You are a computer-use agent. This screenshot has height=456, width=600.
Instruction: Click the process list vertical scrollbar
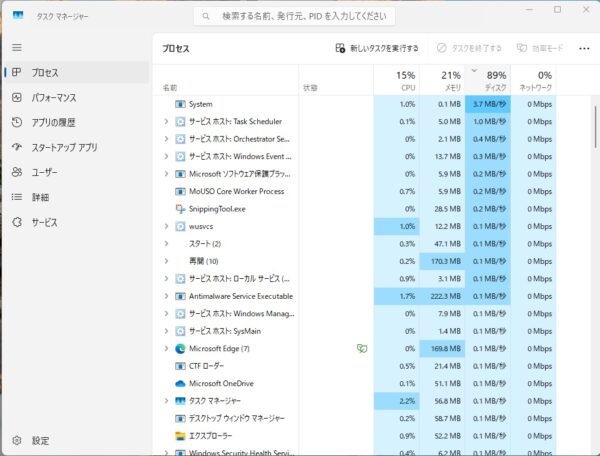[x=595, y=127]
